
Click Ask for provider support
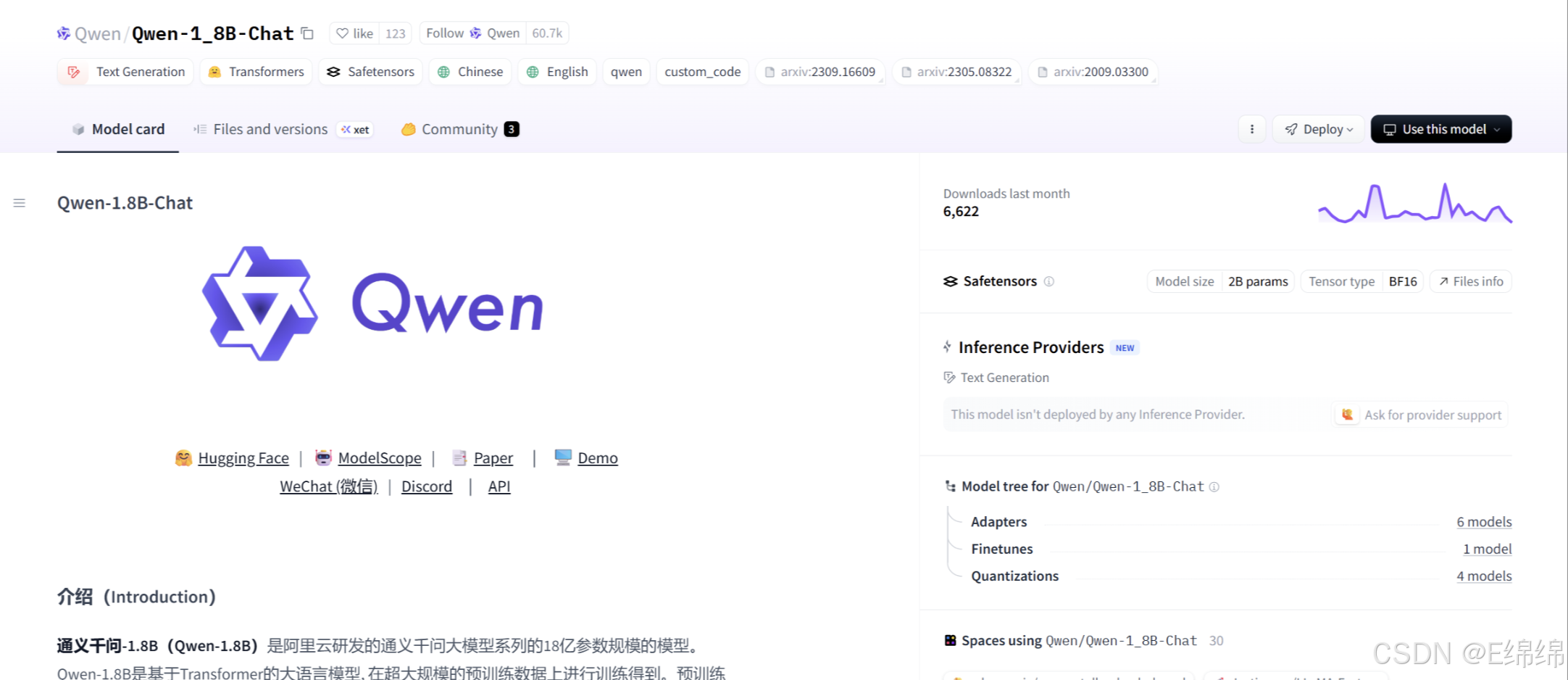point(1421,415)
